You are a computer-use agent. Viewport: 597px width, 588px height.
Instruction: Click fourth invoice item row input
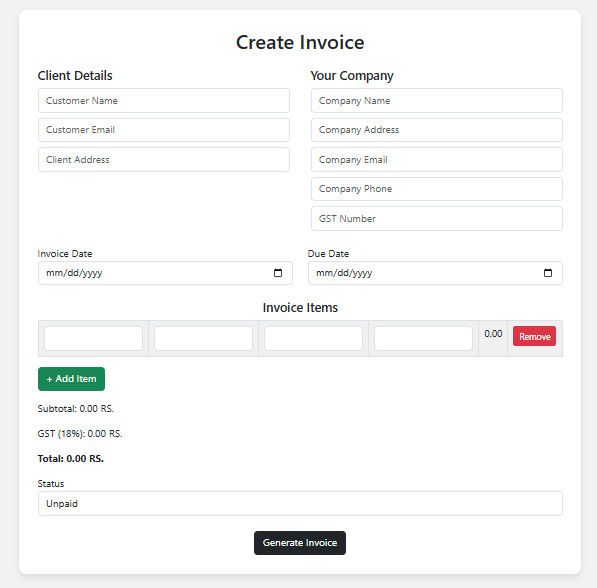point(423,338)
